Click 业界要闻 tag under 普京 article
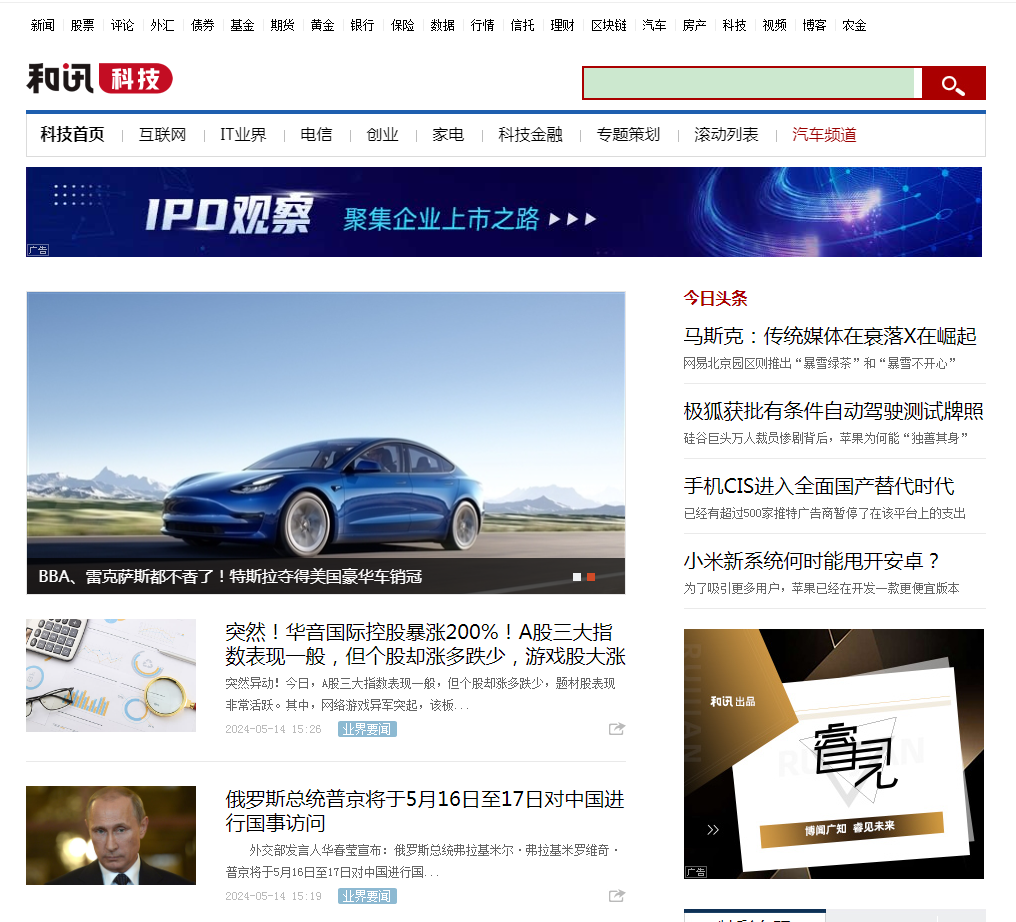Image resolution: width=1016 pixels, height=922 pixels. click(367, 896)
